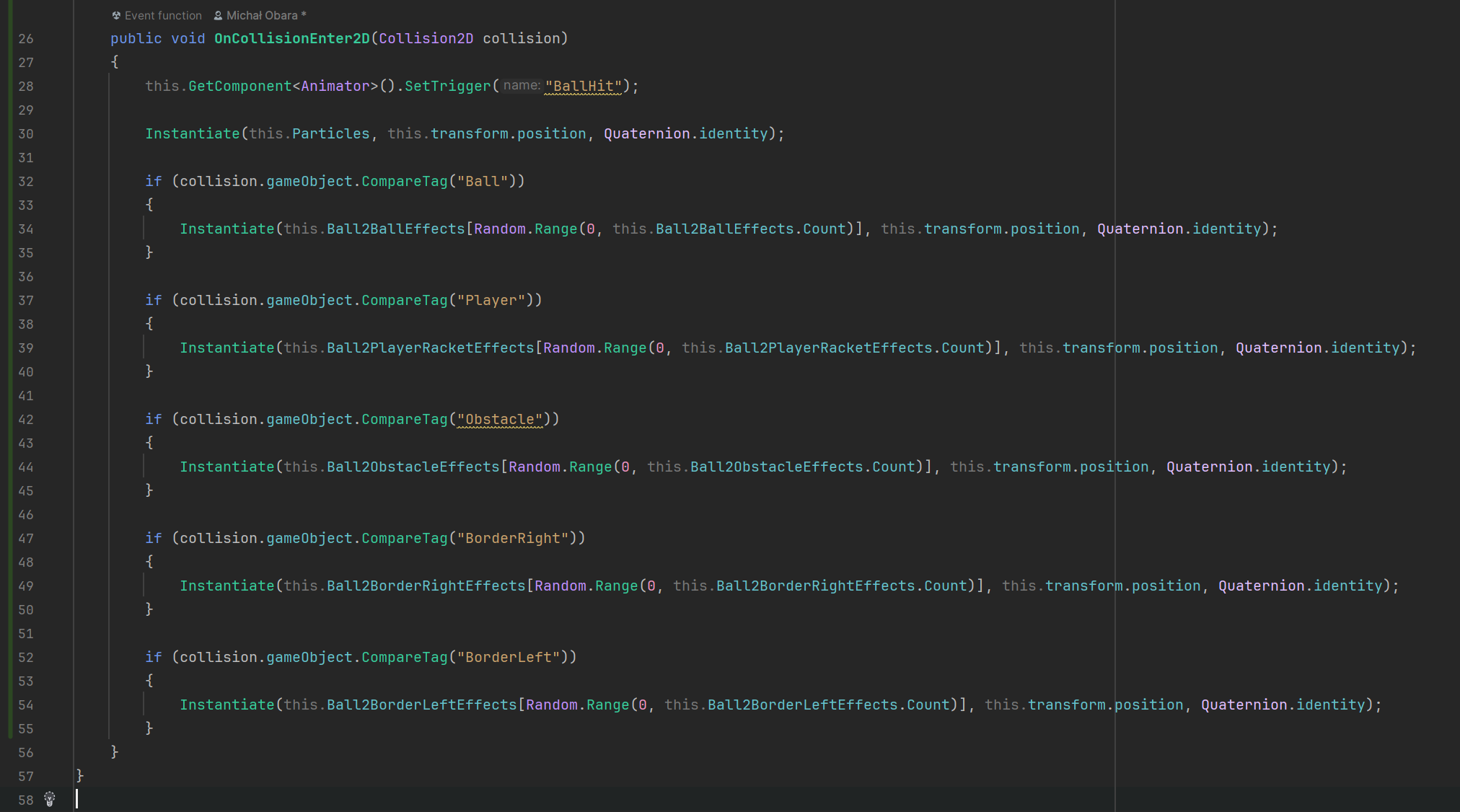Click the lightbulb quick-actions icon on line 58
The image size is (1460, 812).
(50, 799)
